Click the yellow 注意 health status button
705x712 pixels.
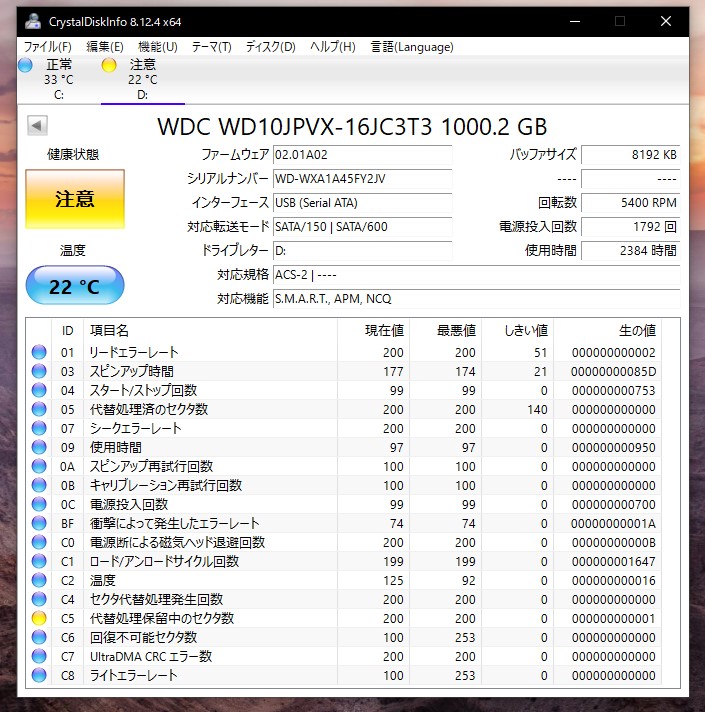pyautogui.click(x=75, y=199)
